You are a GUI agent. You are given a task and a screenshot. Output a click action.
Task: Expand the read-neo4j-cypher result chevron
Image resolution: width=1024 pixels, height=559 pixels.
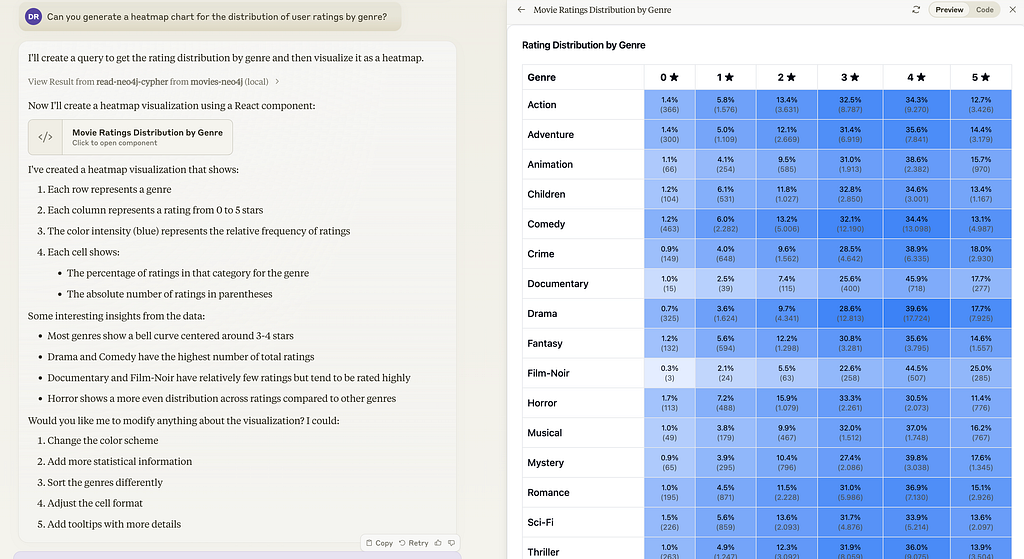tap(277, 82)
